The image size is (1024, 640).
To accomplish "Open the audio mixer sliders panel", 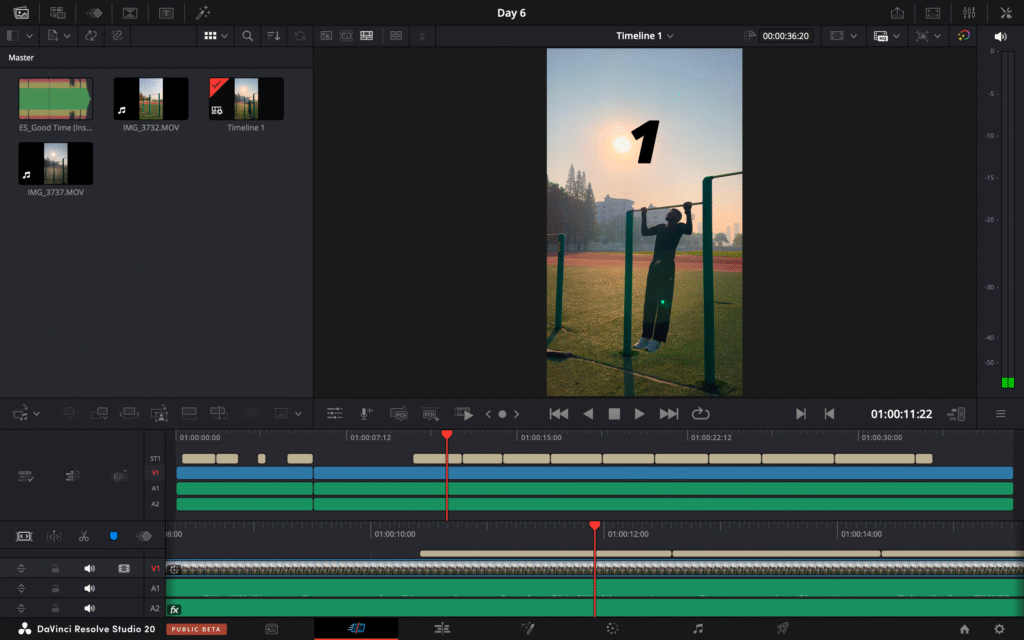I will pyautogui.click(x=969, y=13).
